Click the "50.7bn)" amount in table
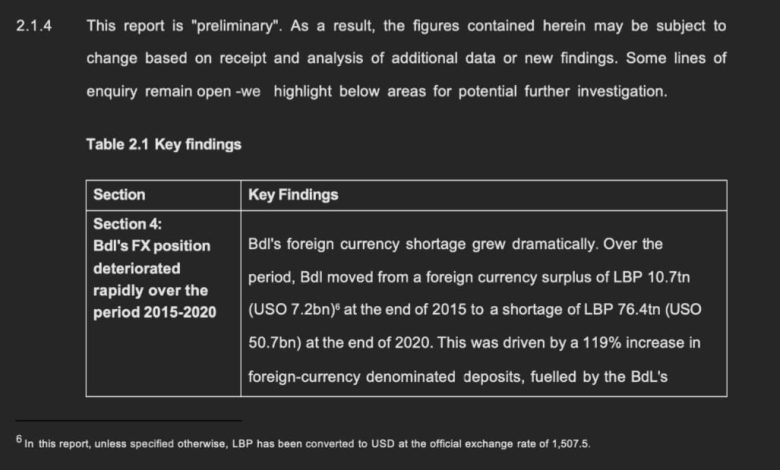This screenshot has width=780, height=470. 274,343
